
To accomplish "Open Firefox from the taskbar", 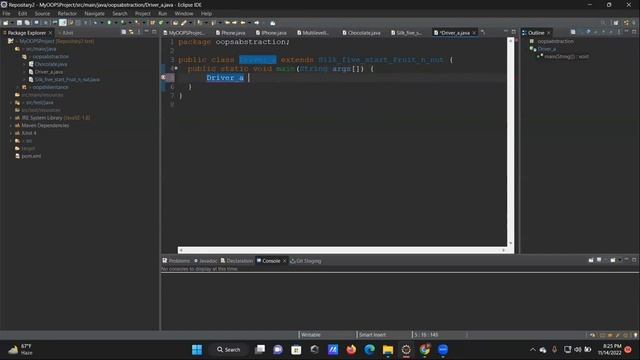I will point(351,350).
